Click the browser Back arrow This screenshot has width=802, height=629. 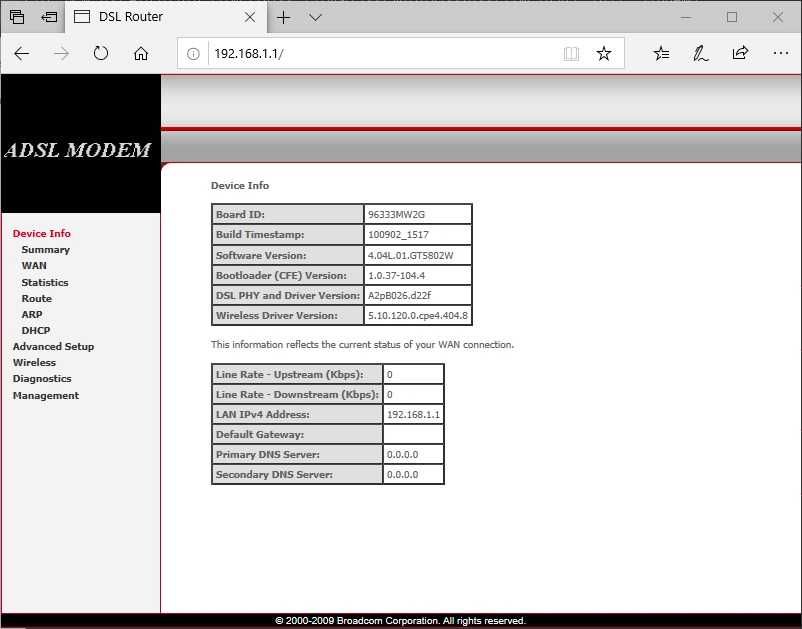coord(21,53)
